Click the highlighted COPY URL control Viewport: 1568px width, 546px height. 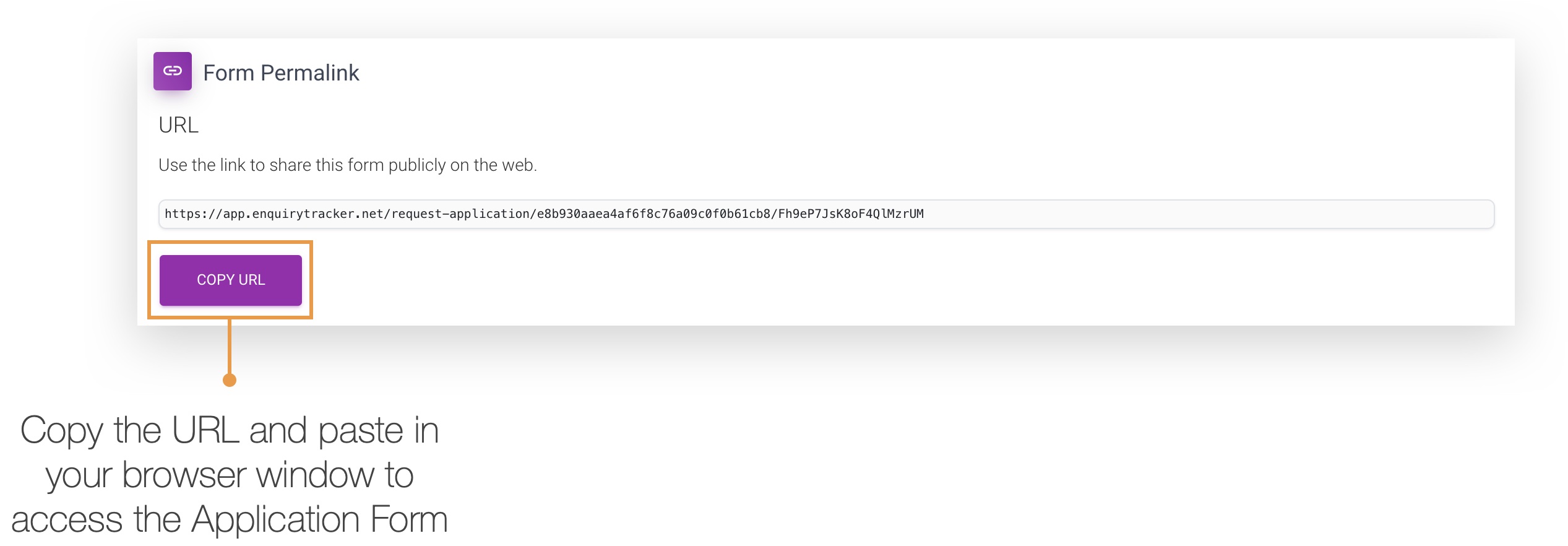click(230, 280)
